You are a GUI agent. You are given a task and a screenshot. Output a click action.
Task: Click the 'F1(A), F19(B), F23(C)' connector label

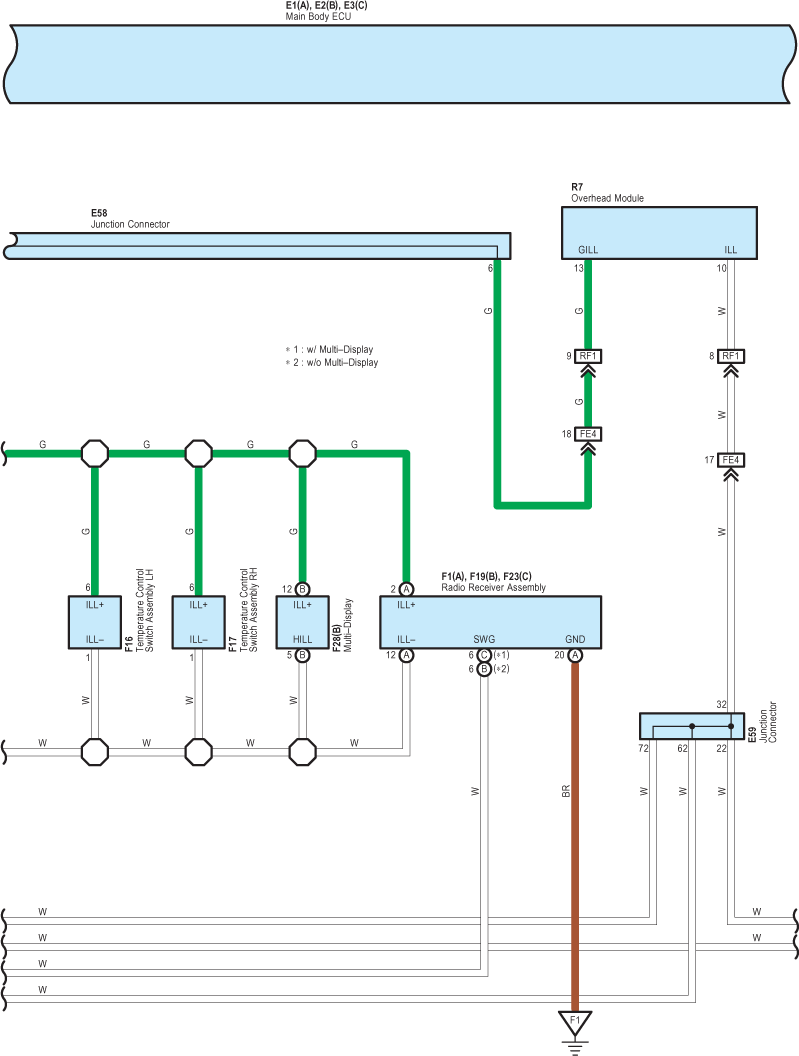[486, 576]
